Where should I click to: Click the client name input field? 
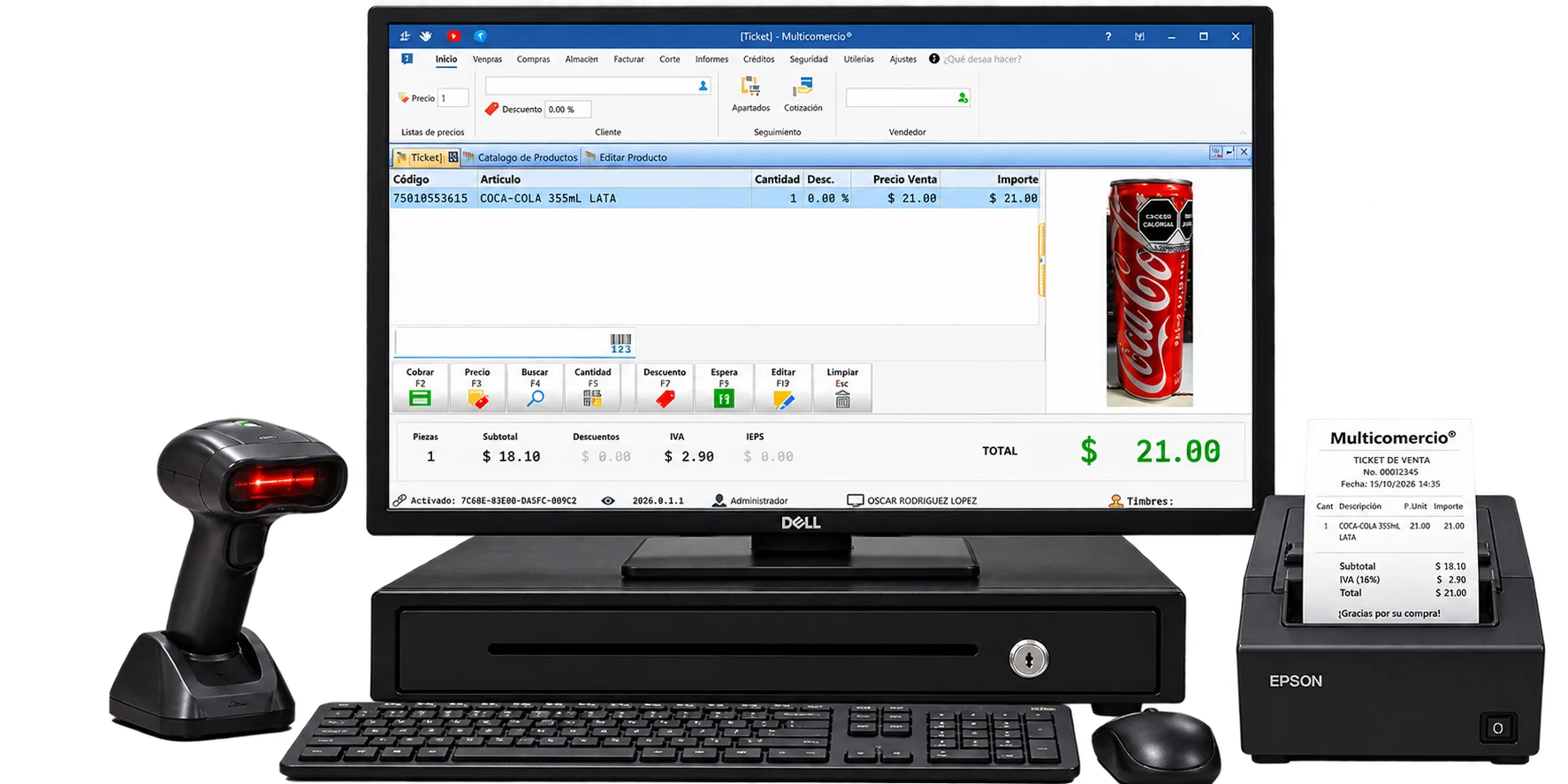[x=598, y=87]
